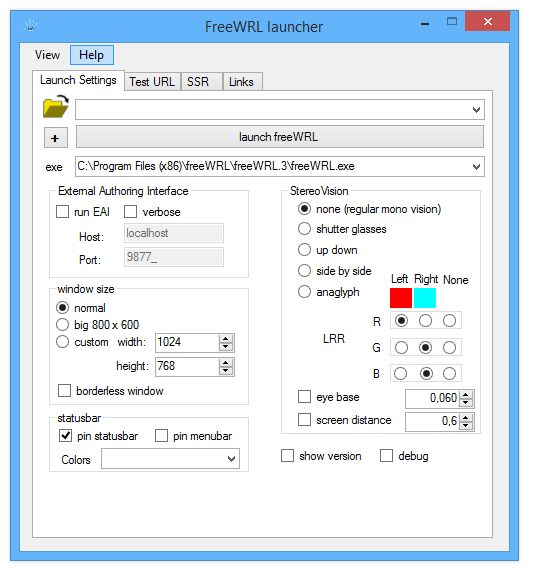Click the red Left color swatch
533x575 pixels.
coord(401,298)
